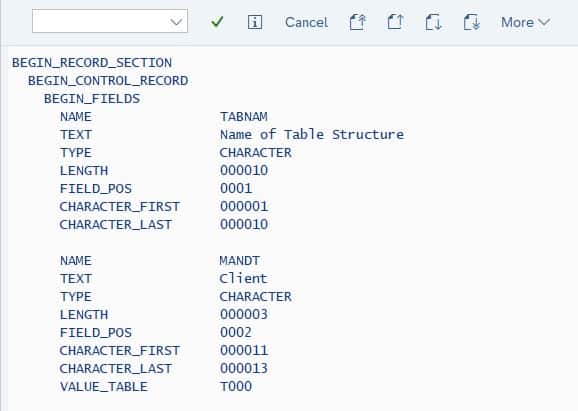Click the T000 value table entry
Screen dimensions: 578x411
[x=236, y=386]
